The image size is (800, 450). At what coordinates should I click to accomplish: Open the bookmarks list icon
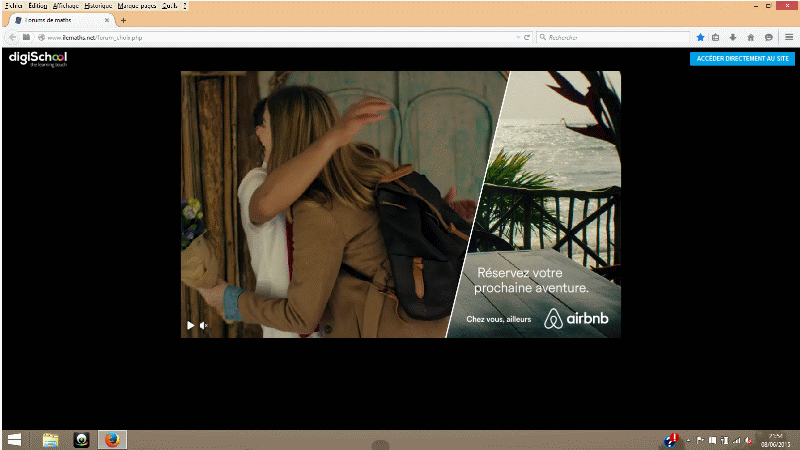coord(716,37)
